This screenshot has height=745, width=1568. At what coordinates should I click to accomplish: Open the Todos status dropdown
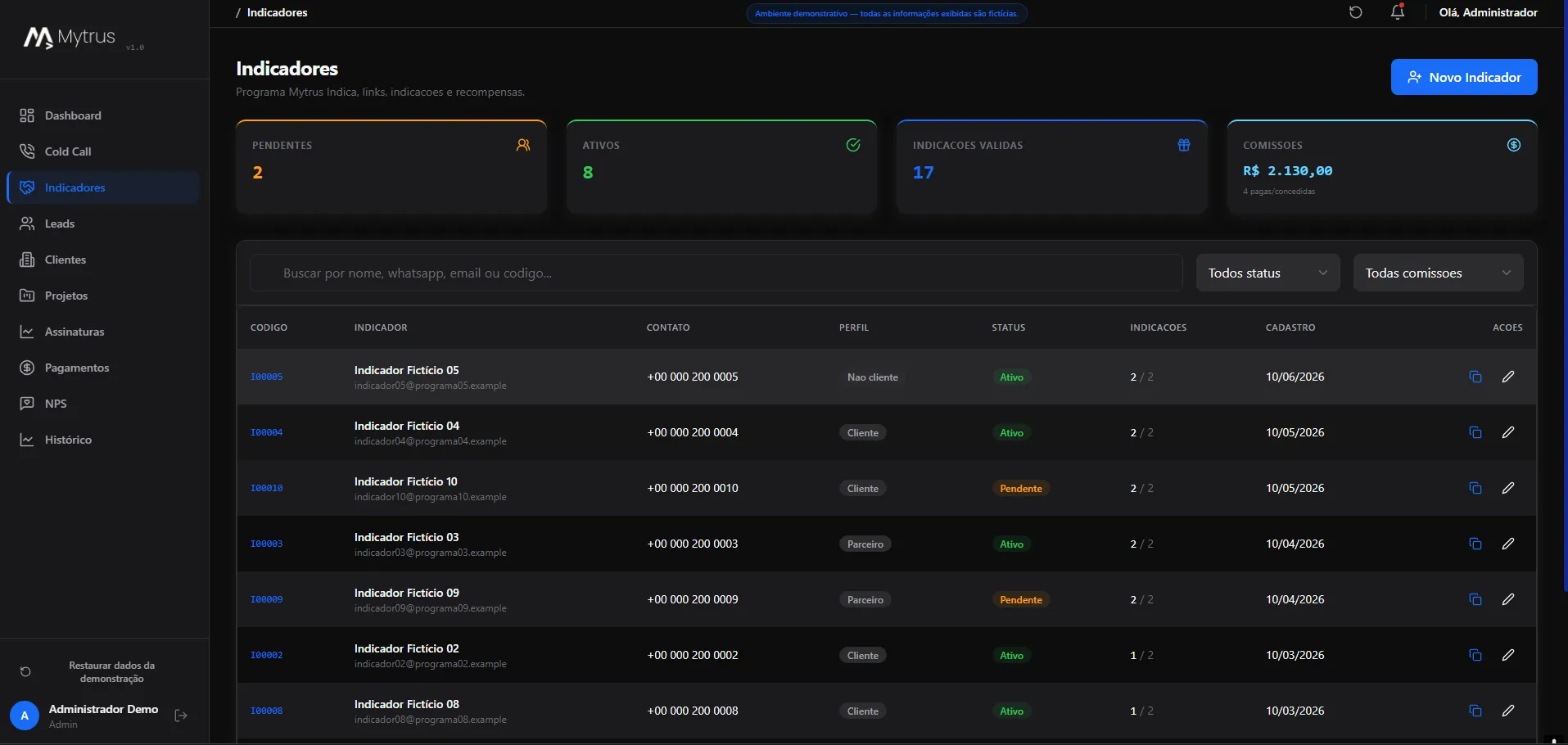click(1268, 273)
